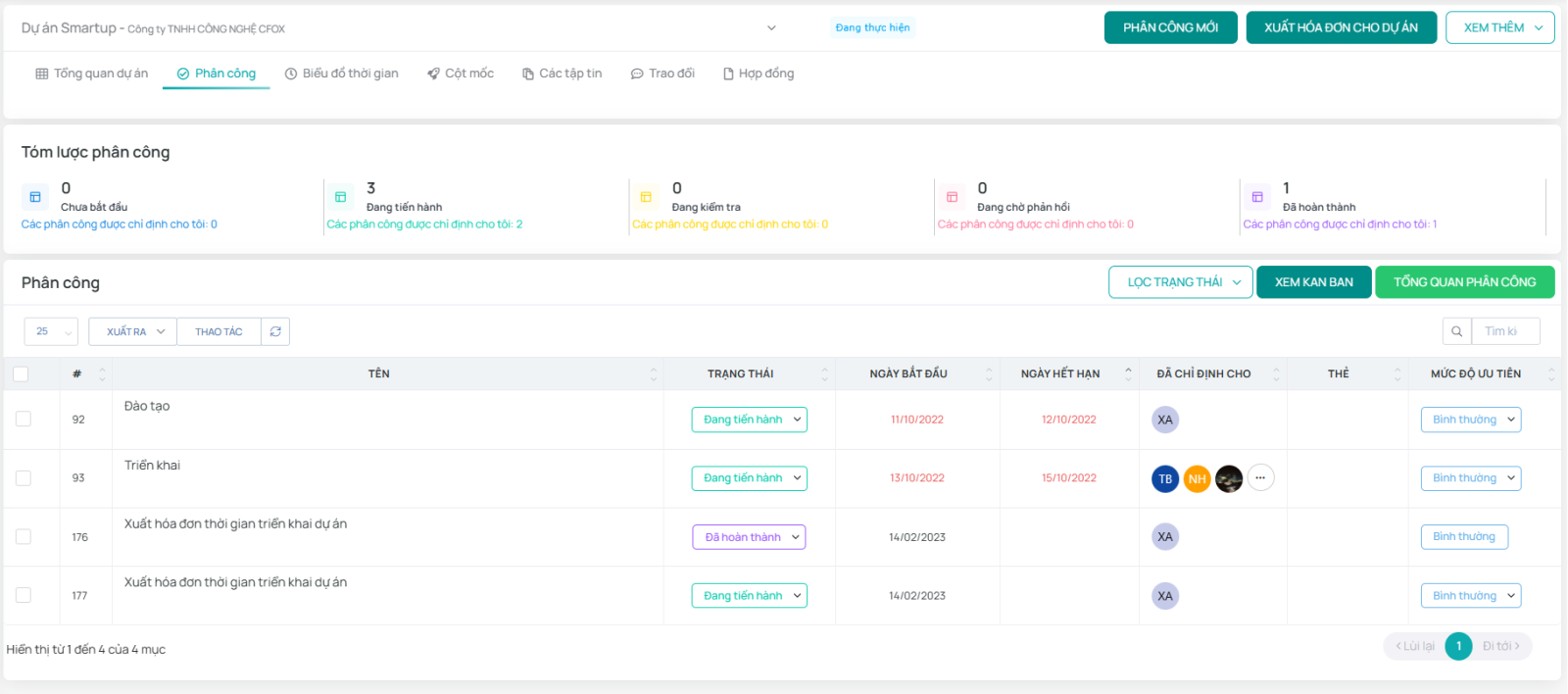1568x694 pixels.
Task: Click the PHÂN CÔNG MỚI button
Action: coord(1170,28)
